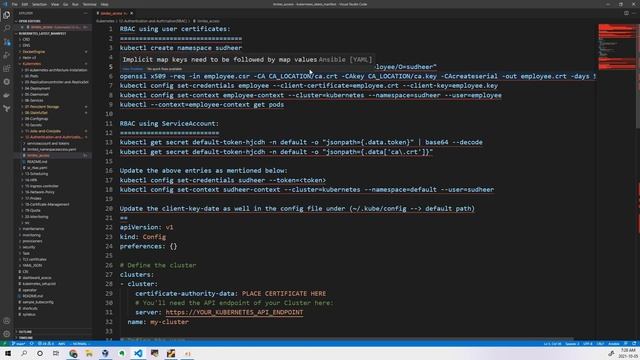This screenshot has width=640, height=360.
Task: Open the Accounts icon in activity bar
Action: pos(7,321)
